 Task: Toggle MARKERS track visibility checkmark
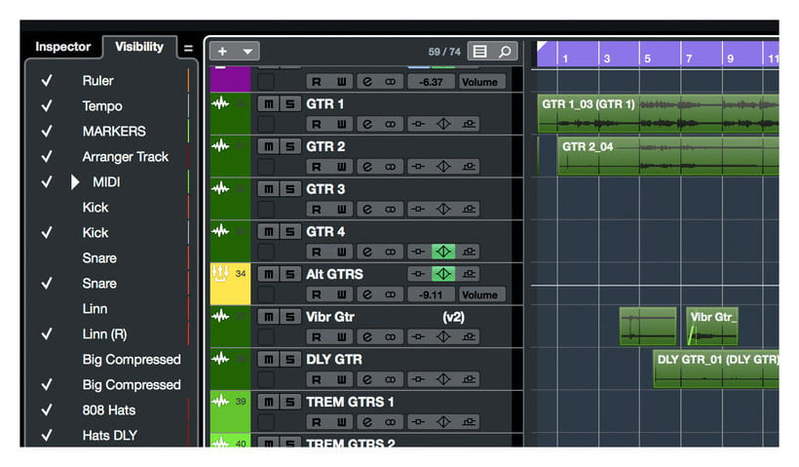point(46,131)
